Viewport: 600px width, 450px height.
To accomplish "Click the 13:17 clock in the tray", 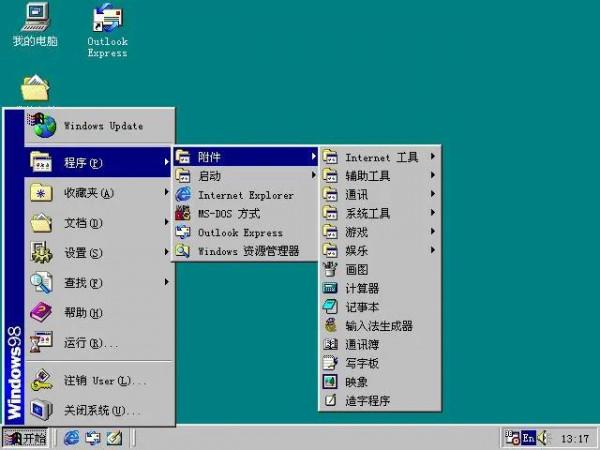I will pyautogui.click(x=575, y=438).
